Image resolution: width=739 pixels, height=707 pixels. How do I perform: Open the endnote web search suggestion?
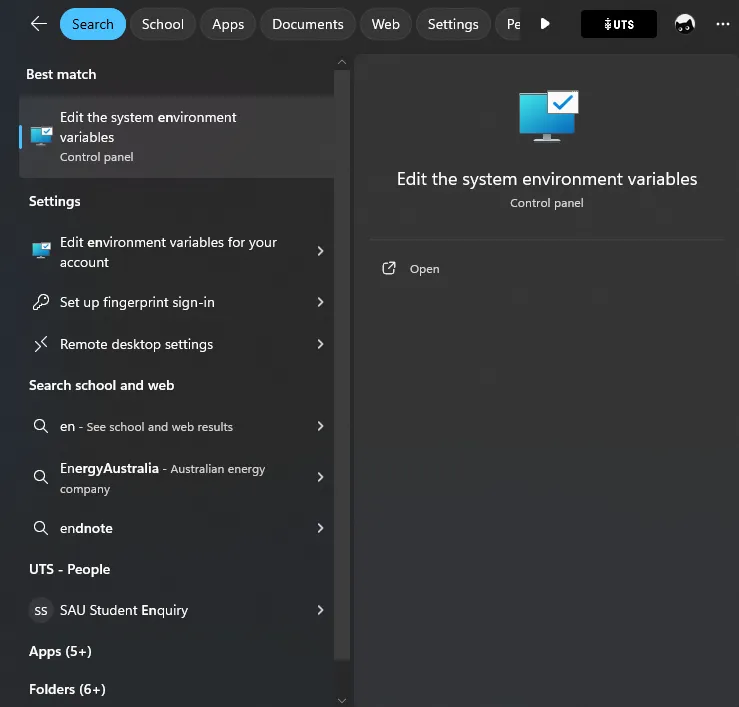pos(86,528)
